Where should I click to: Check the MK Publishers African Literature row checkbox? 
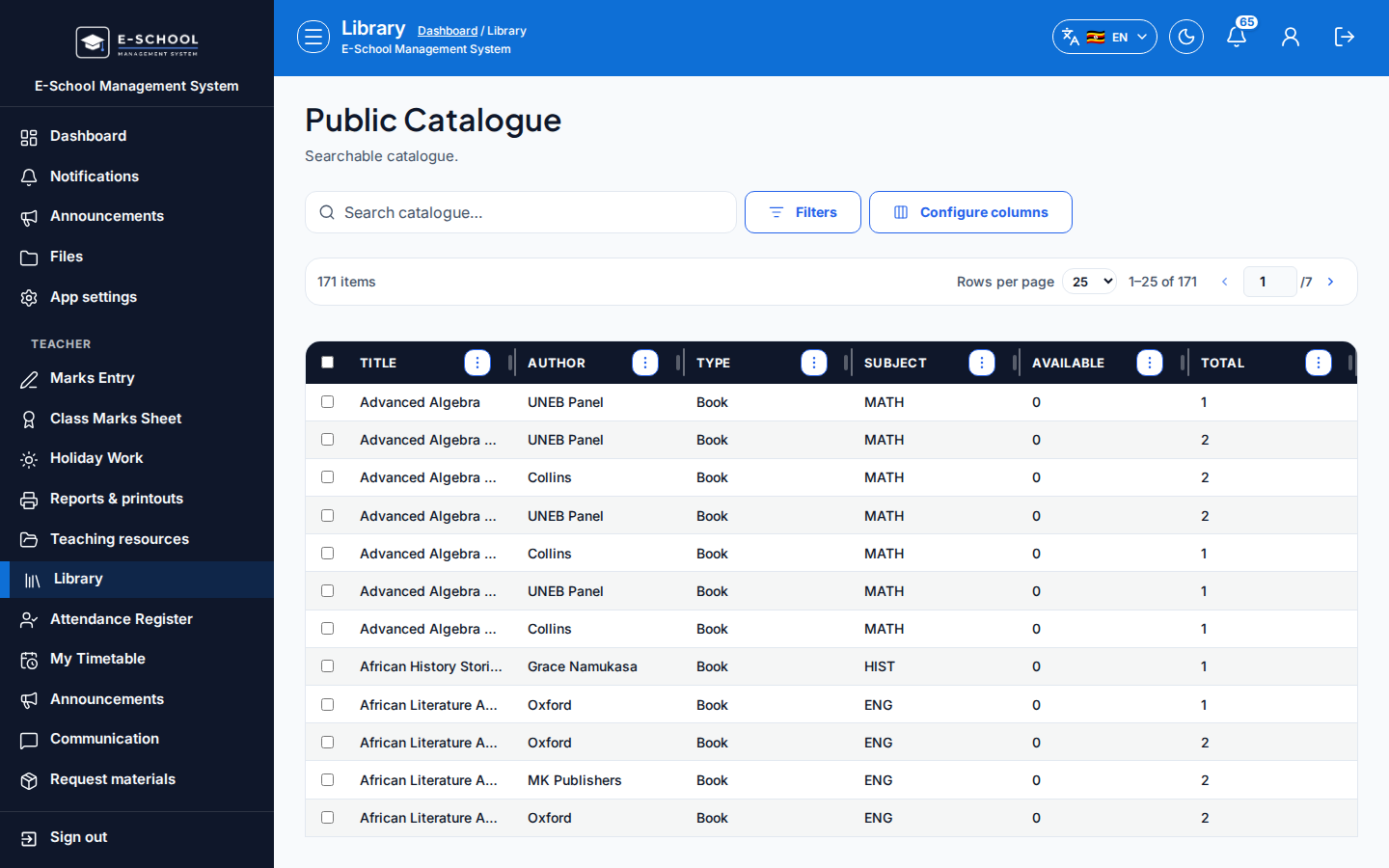coord(328,780)
